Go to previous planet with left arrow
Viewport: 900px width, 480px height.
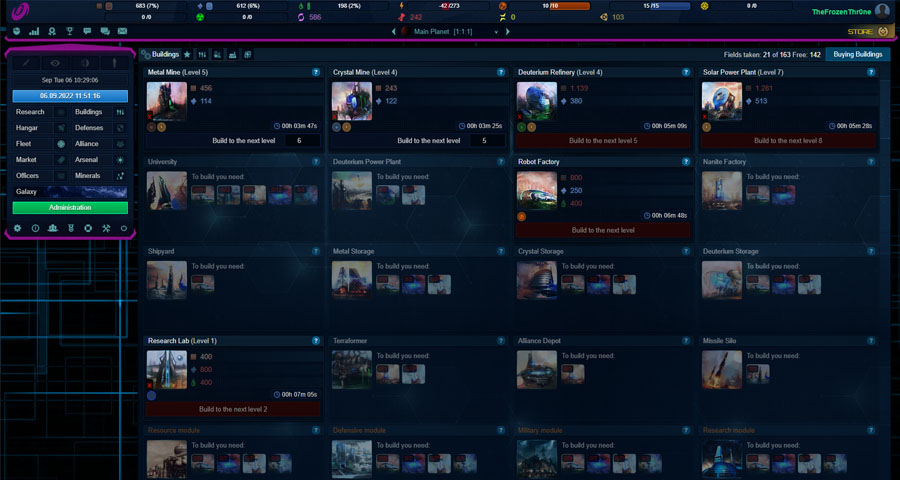(x=394, y=32)
